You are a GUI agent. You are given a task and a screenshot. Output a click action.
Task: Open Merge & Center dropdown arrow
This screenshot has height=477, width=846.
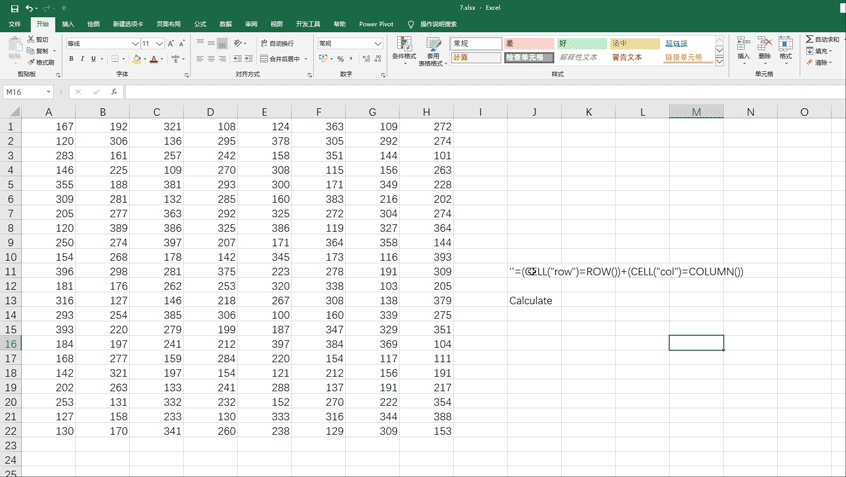coord(306,59)
